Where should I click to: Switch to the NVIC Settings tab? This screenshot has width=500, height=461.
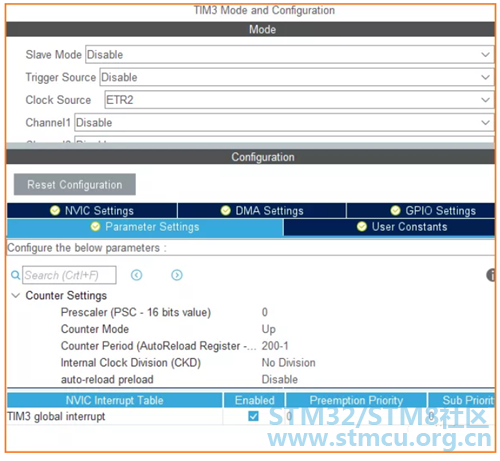pyautogui.click(x=92, y=211)
